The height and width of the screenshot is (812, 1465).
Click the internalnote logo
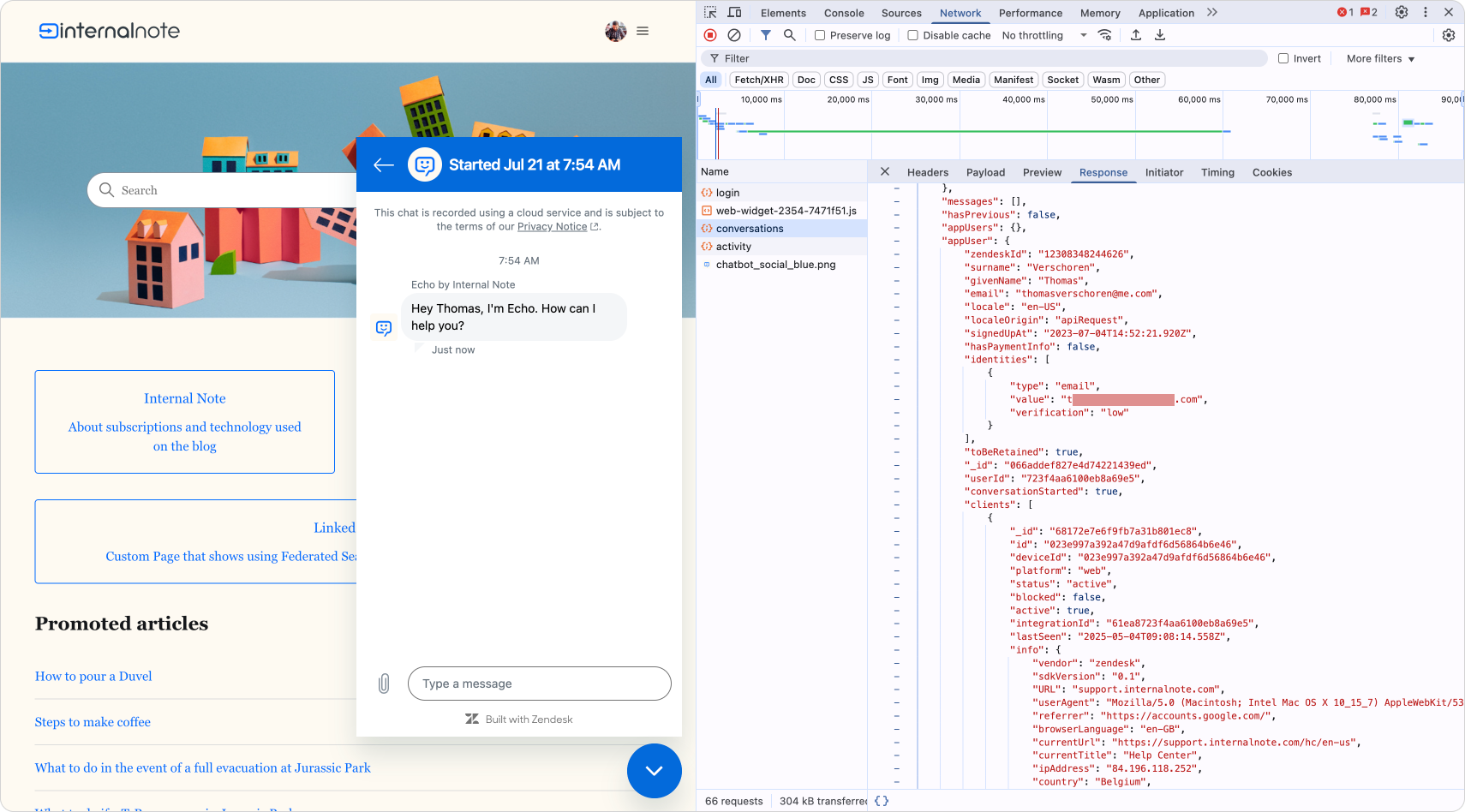110,31
